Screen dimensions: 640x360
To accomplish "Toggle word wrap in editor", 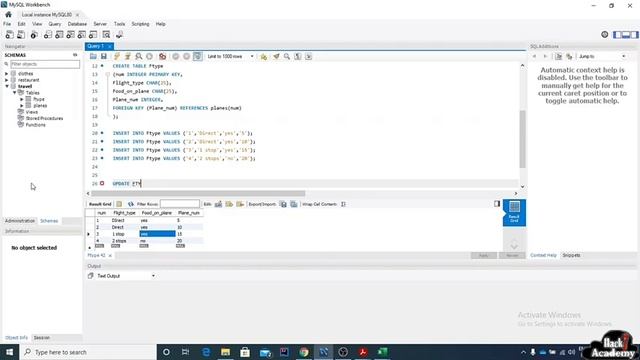I will (309, 56).
